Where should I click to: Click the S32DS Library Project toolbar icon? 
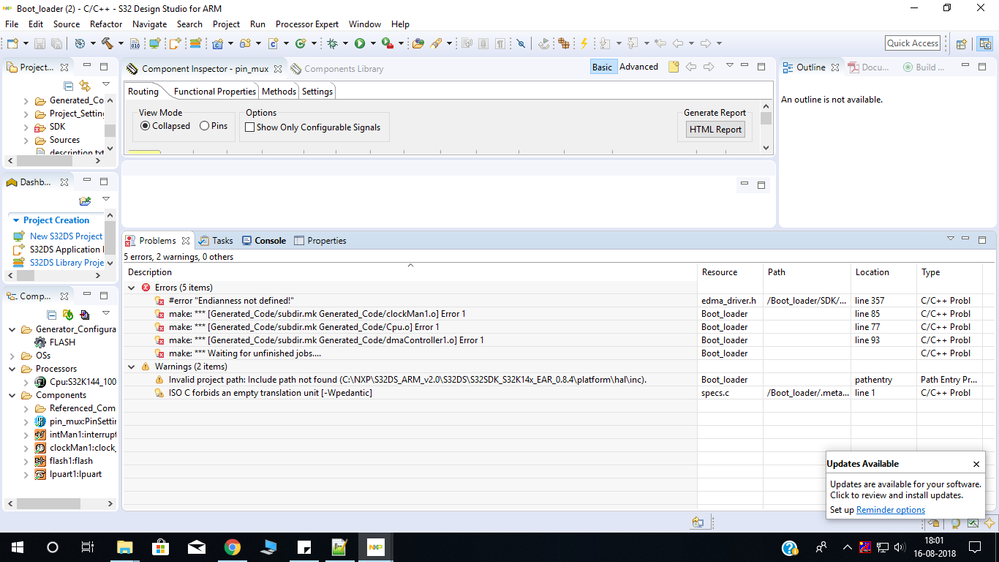pyautogui.click(x=196, y=43)
